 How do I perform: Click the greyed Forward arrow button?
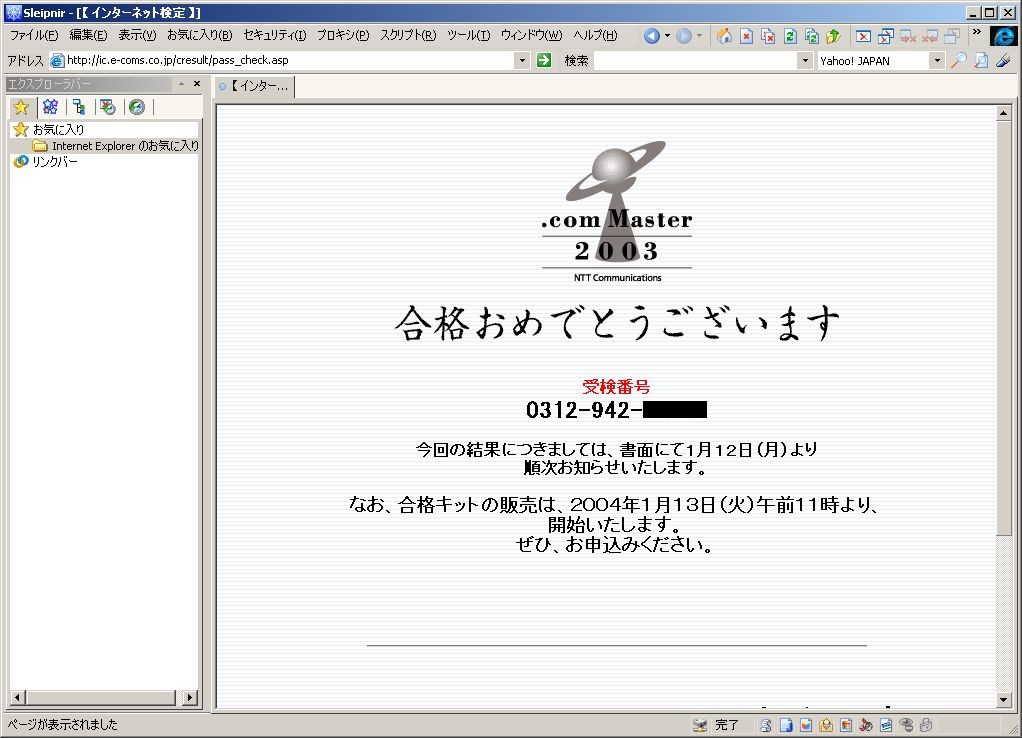(683, 36)
